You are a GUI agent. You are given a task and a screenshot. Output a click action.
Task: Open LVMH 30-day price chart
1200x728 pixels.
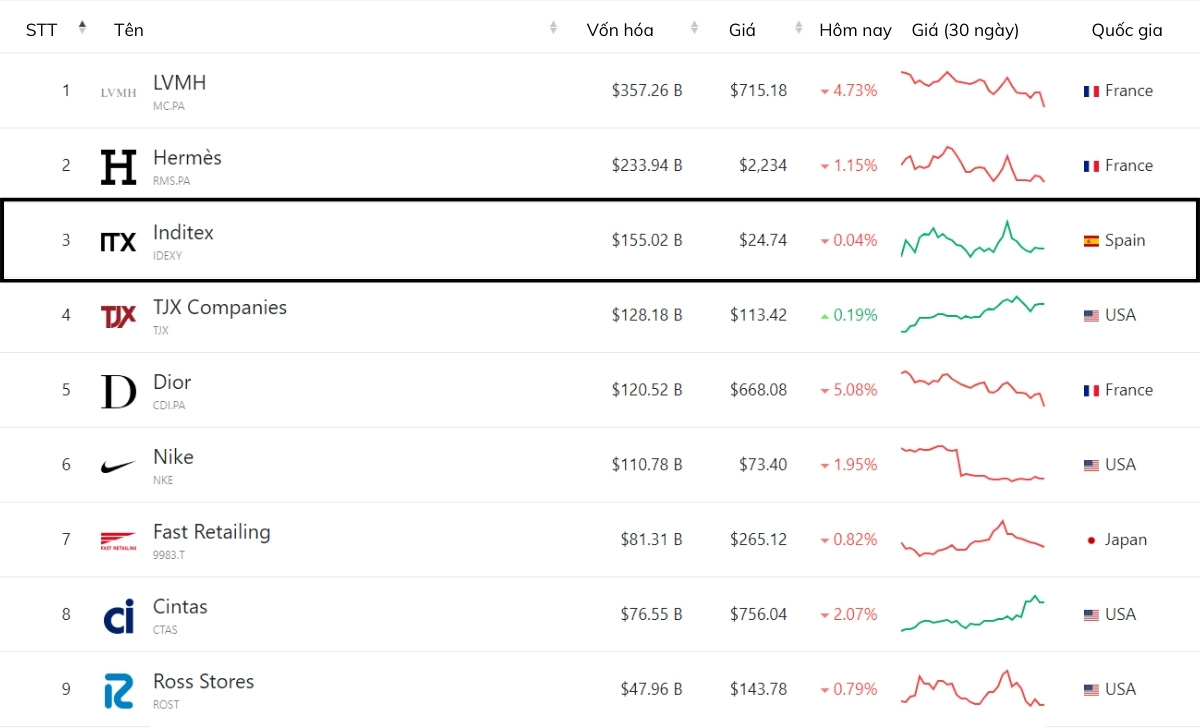coord(972,89)
